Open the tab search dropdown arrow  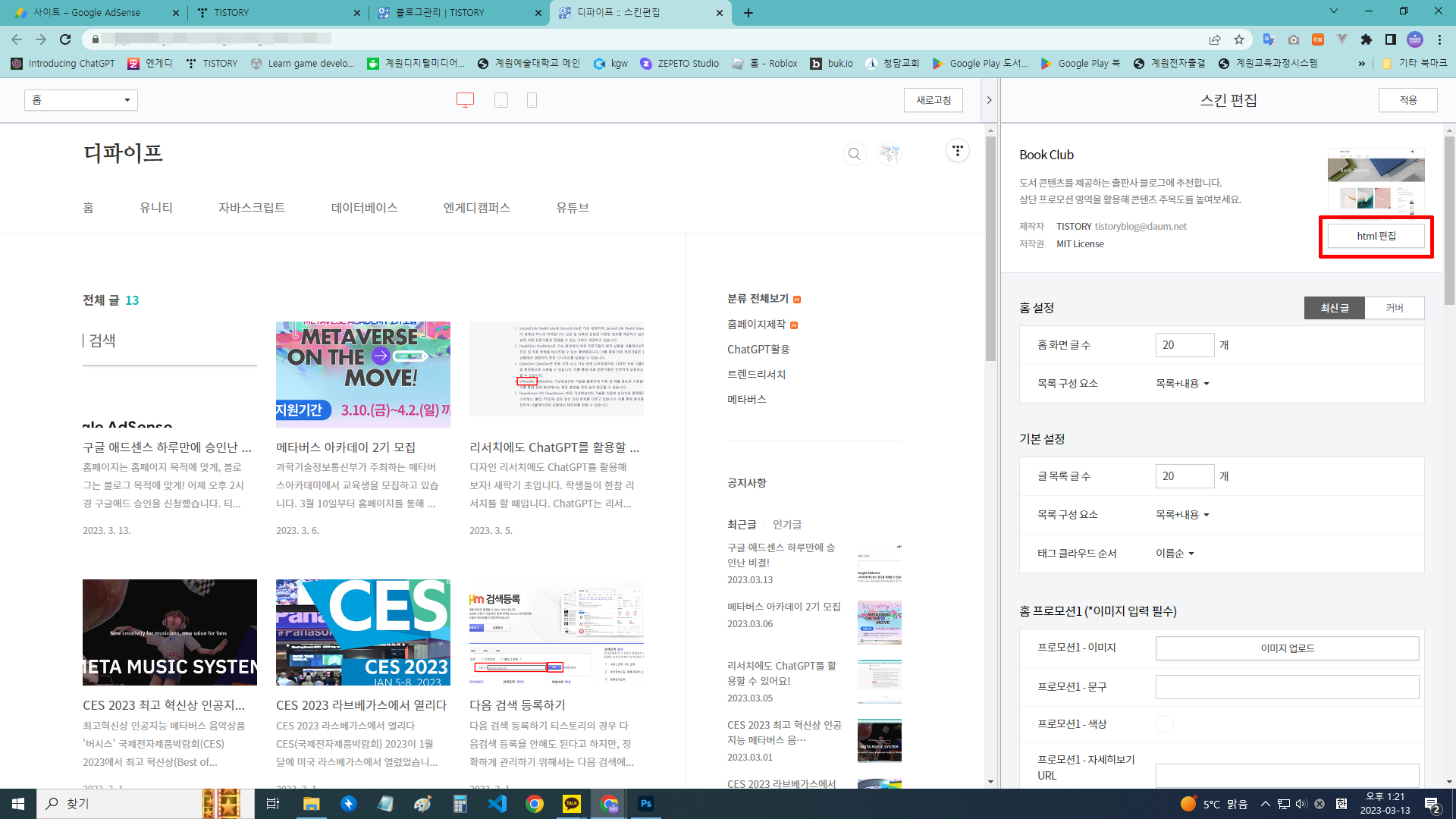pyautogui.click(x=1334, y=11)
